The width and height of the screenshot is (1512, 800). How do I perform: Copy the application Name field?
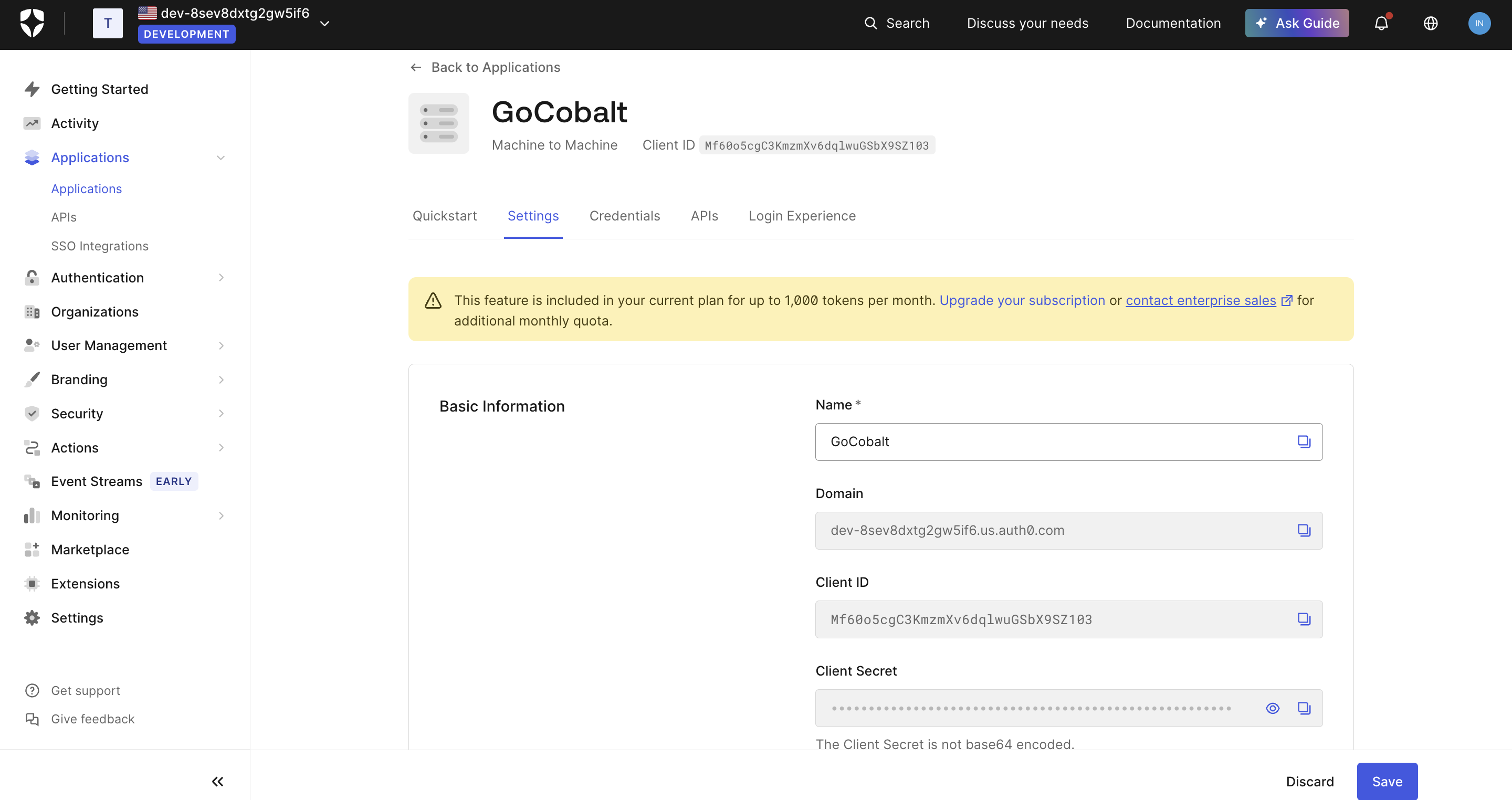(1304, 441)
